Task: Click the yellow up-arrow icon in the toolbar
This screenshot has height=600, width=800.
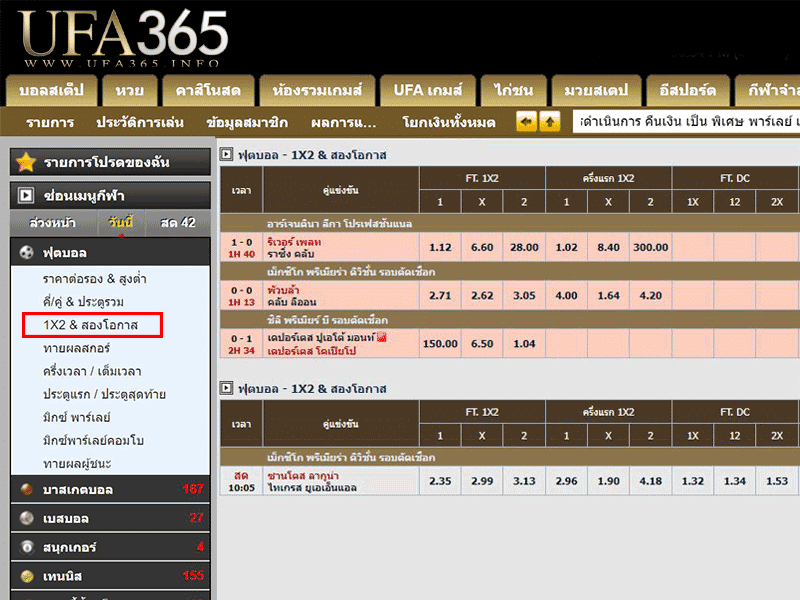Action: (550, 122)
